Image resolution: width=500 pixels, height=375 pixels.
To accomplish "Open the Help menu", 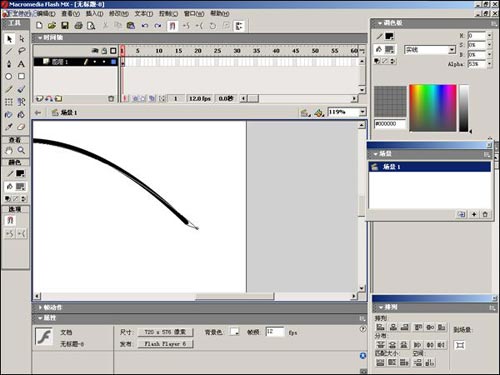I will pyautogui.click(x=220, y=13).
